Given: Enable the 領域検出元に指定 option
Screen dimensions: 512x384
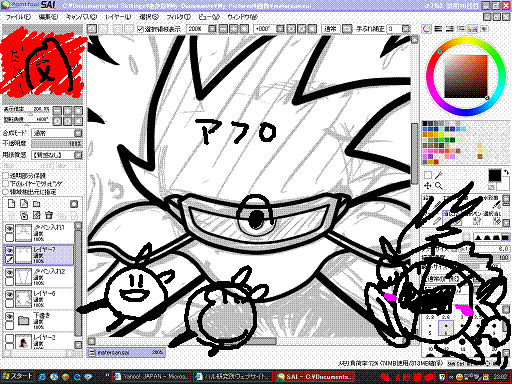Looking at the screenshot, I should tap(6, 192).
